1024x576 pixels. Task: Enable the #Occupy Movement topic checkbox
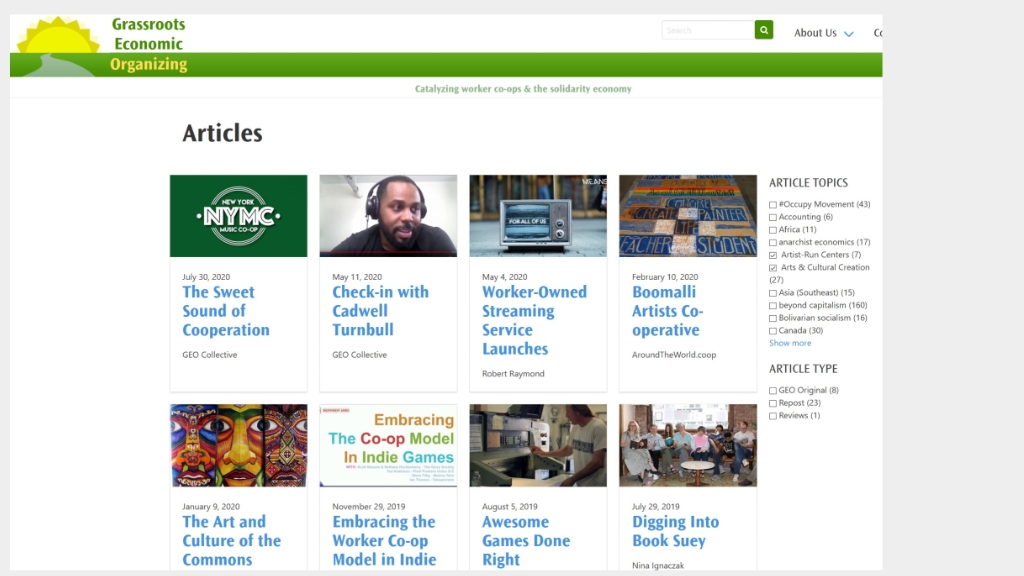tap(773, 205)
